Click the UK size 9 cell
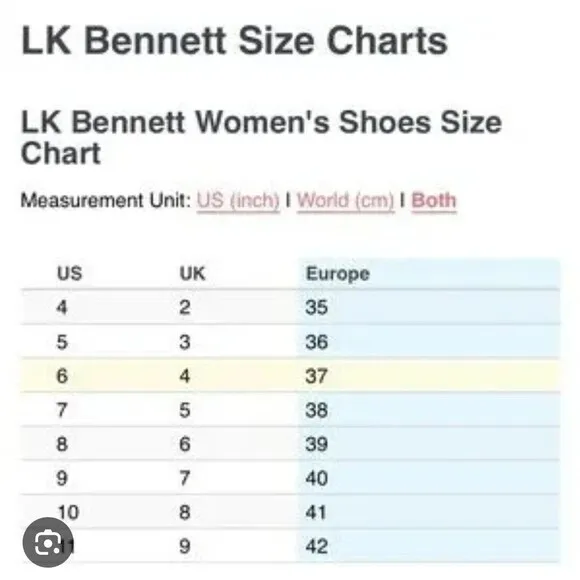 (185, 546)
